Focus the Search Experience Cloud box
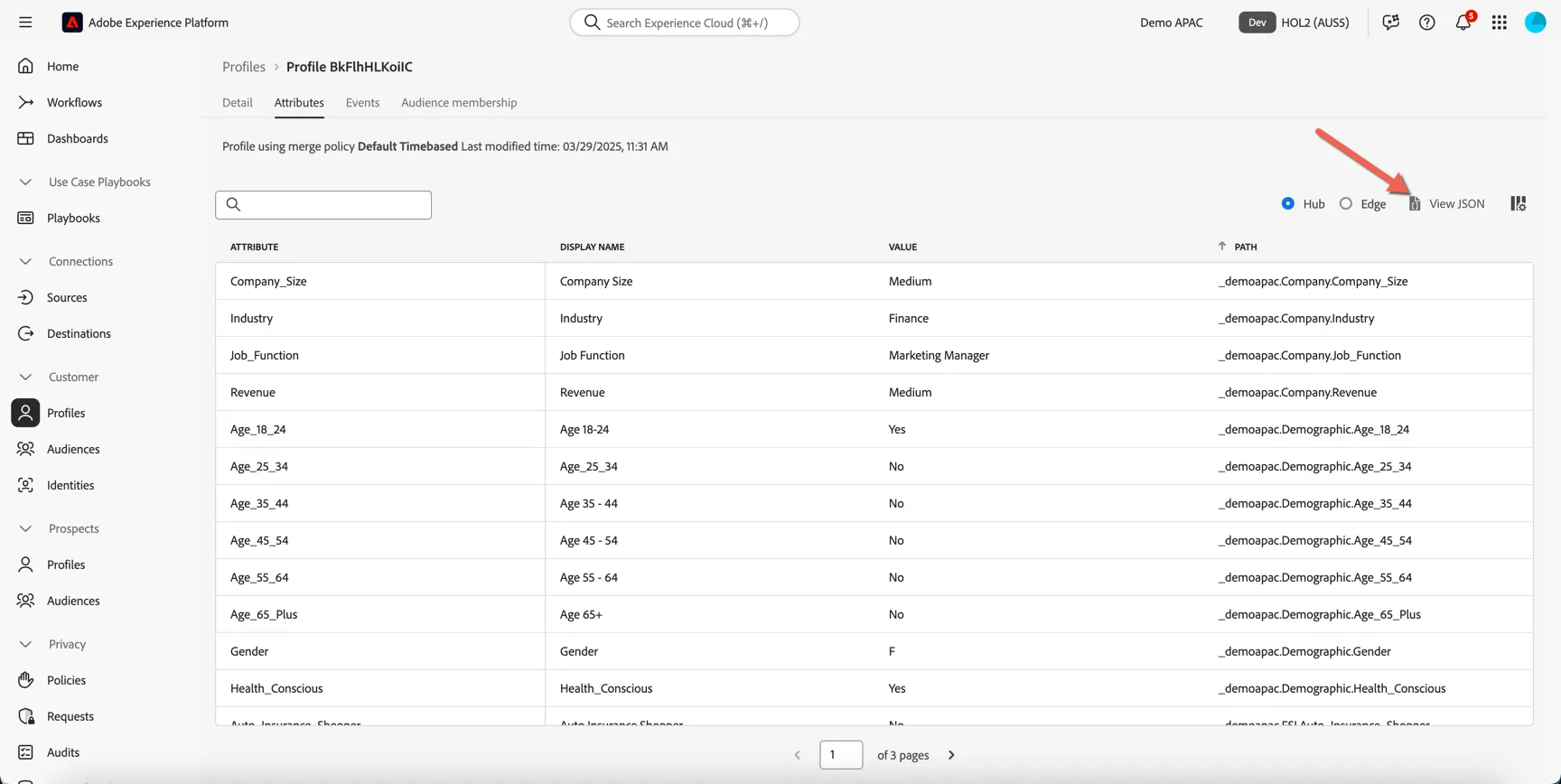This screenshot has height=784, width=1561. point(685,23)
